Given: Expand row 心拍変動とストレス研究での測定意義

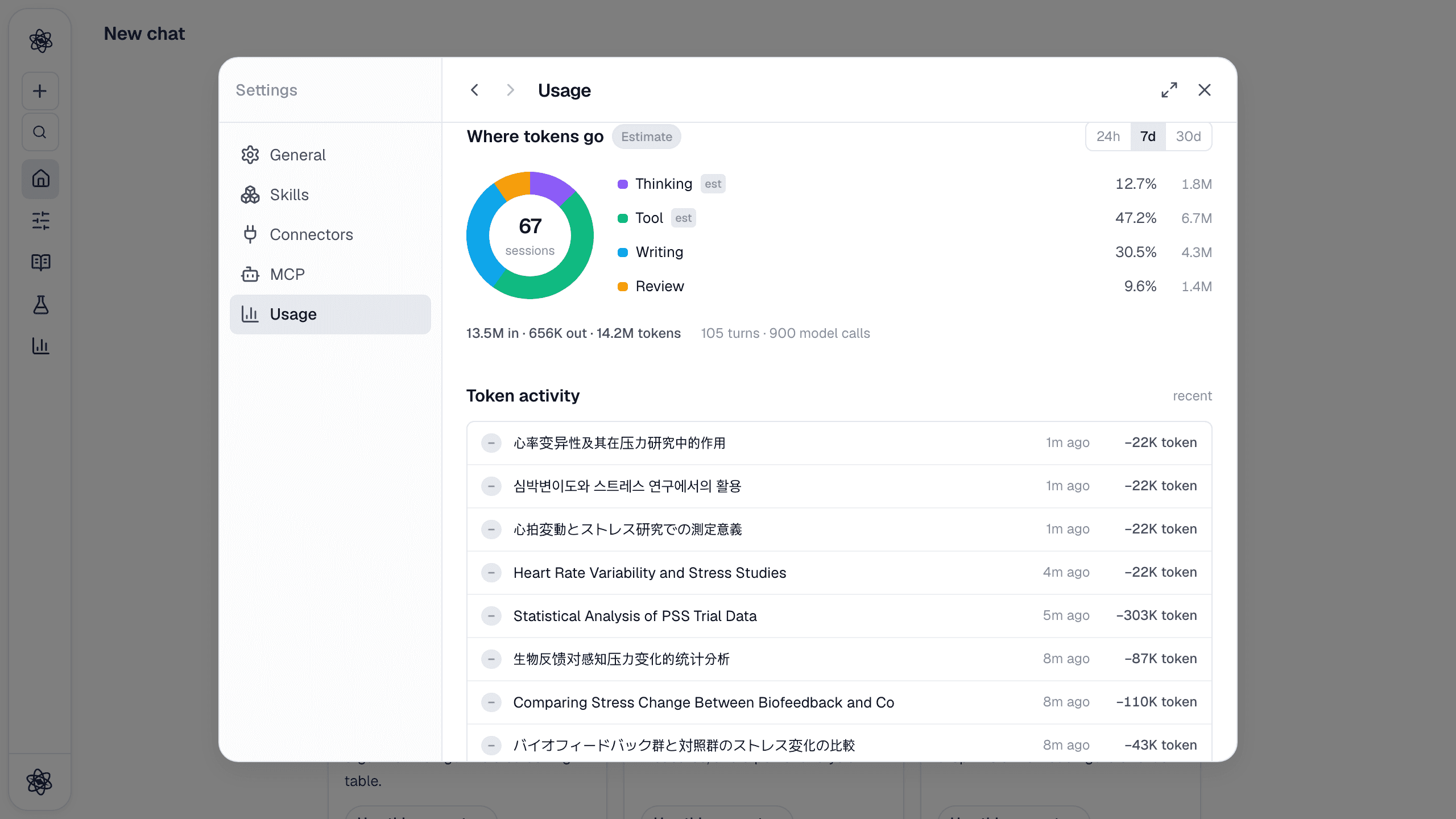Looking at the screenshot, I should click(491, 530).
